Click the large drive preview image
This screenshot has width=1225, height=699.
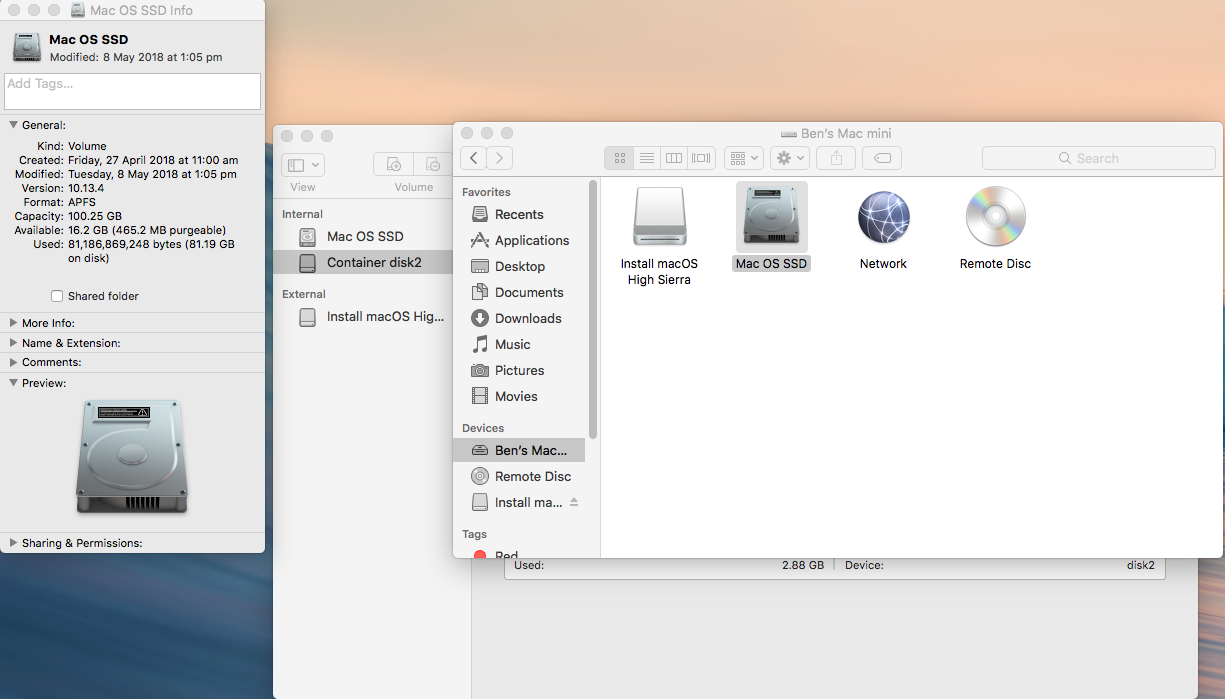tap(132, 457)
